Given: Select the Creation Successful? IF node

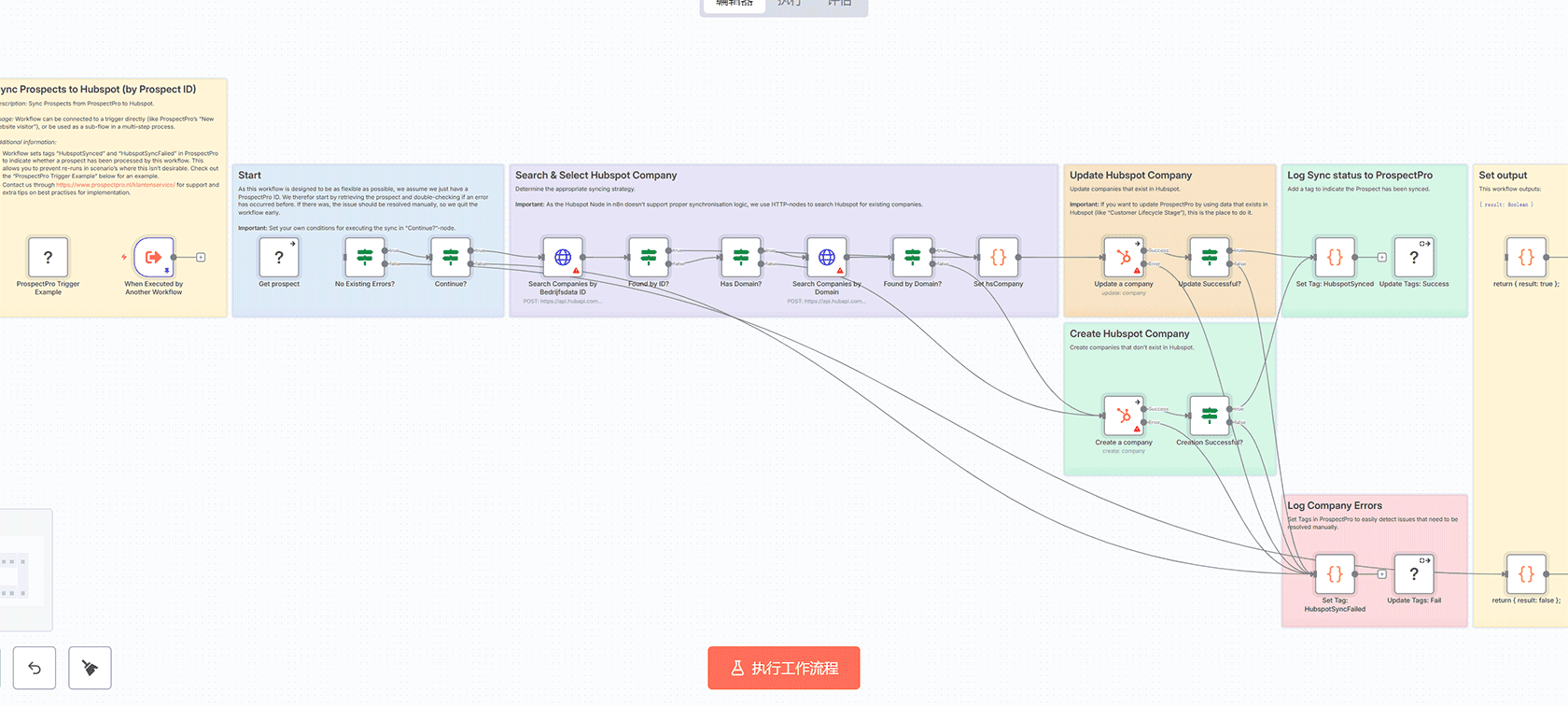Looking at the screenshot, I should (1210, 416).
